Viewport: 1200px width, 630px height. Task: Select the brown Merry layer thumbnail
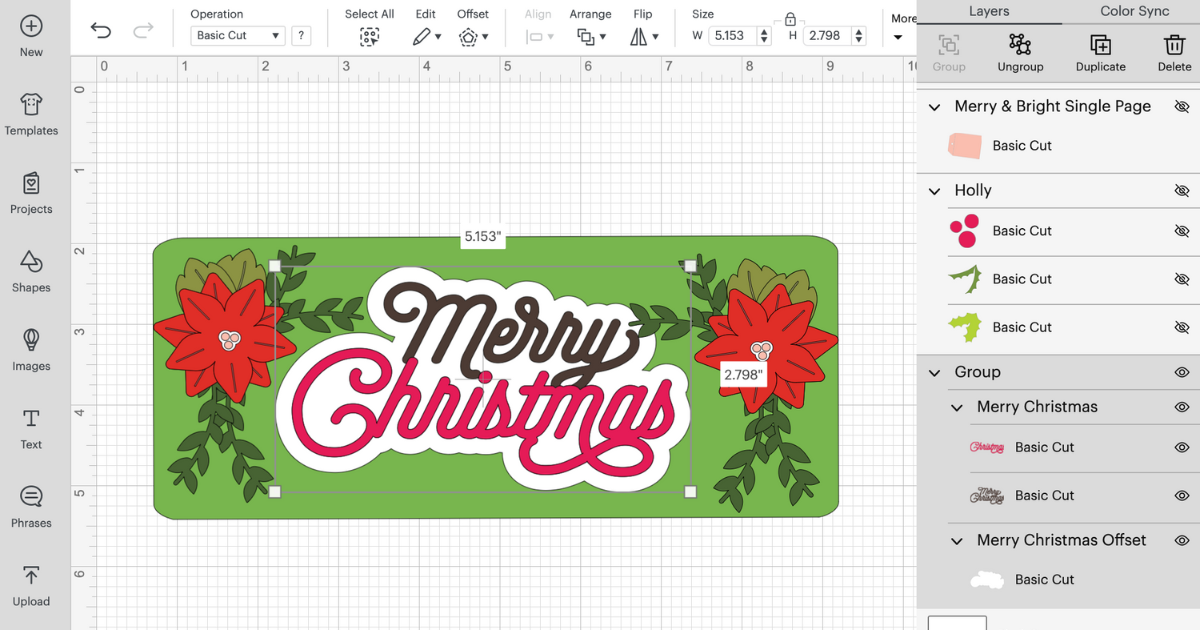(x=987, y=495)
